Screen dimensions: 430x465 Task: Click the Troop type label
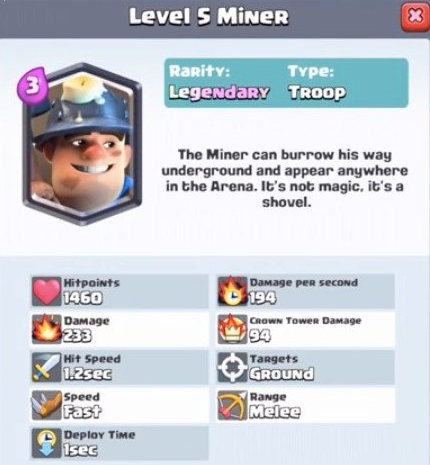point(317,92)
